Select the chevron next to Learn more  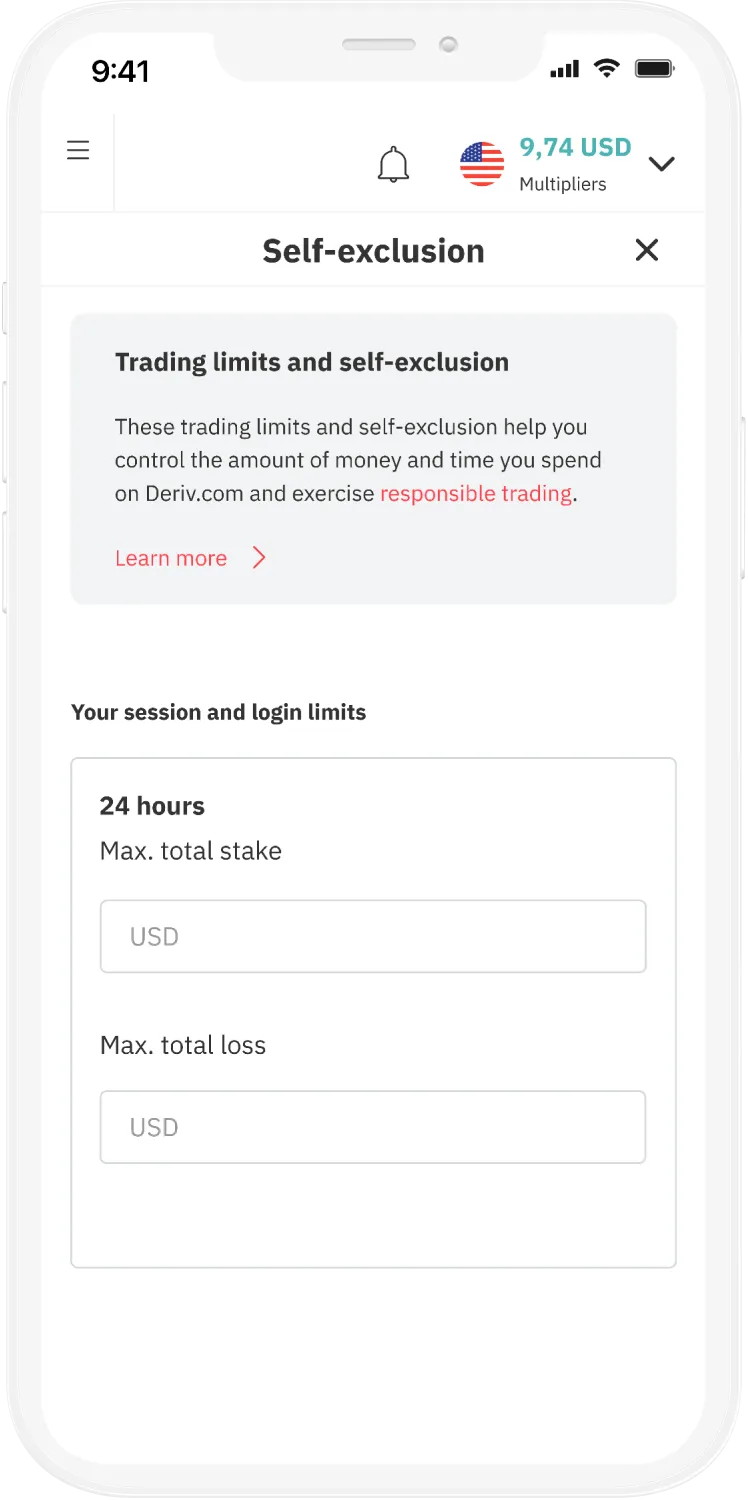pyautogui.click(x=259, y=558)
